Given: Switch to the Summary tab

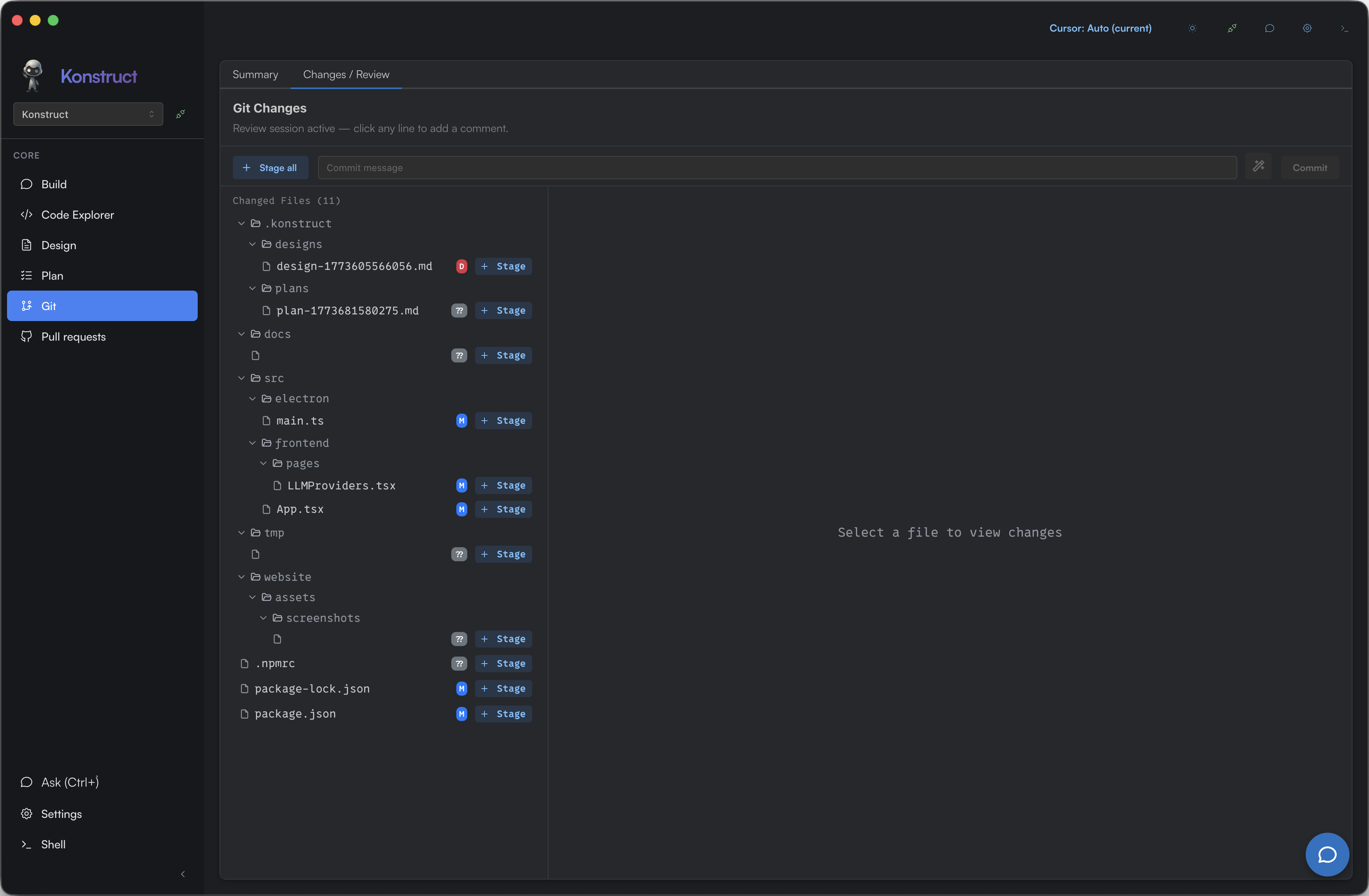Looking at the screenshot, I should (255, 75).
